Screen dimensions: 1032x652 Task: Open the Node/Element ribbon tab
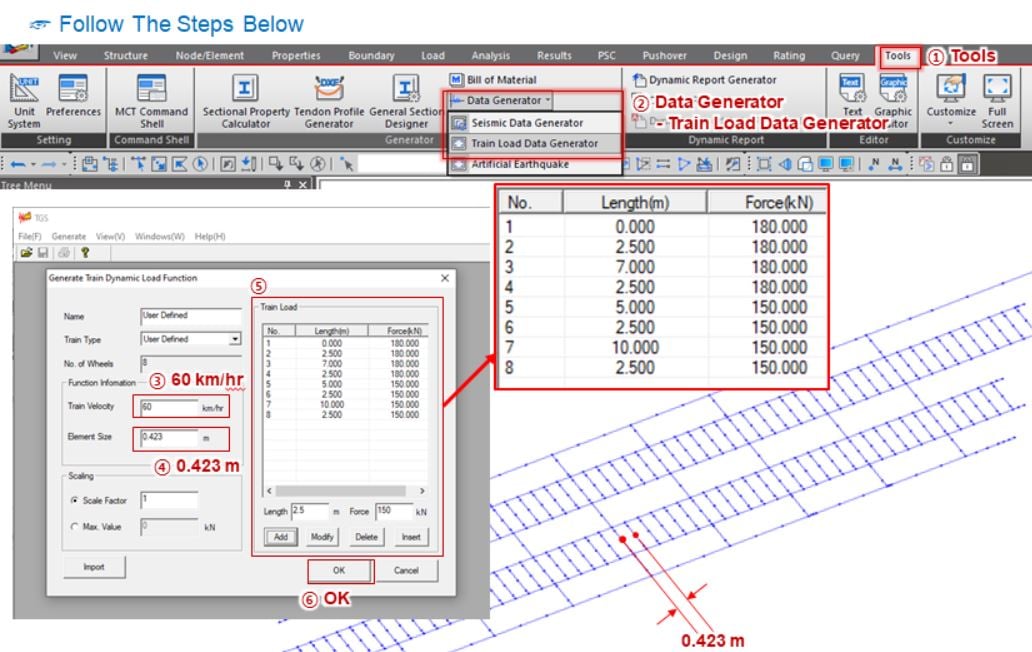209,56
